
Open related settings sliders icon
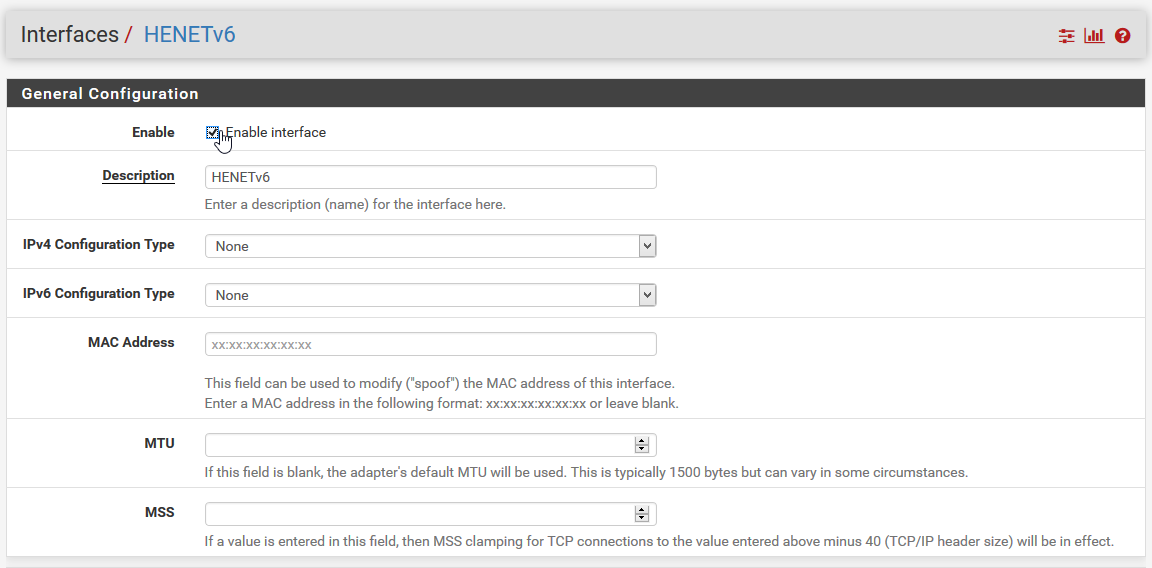pyautogui.click(x=1067, y=36)
